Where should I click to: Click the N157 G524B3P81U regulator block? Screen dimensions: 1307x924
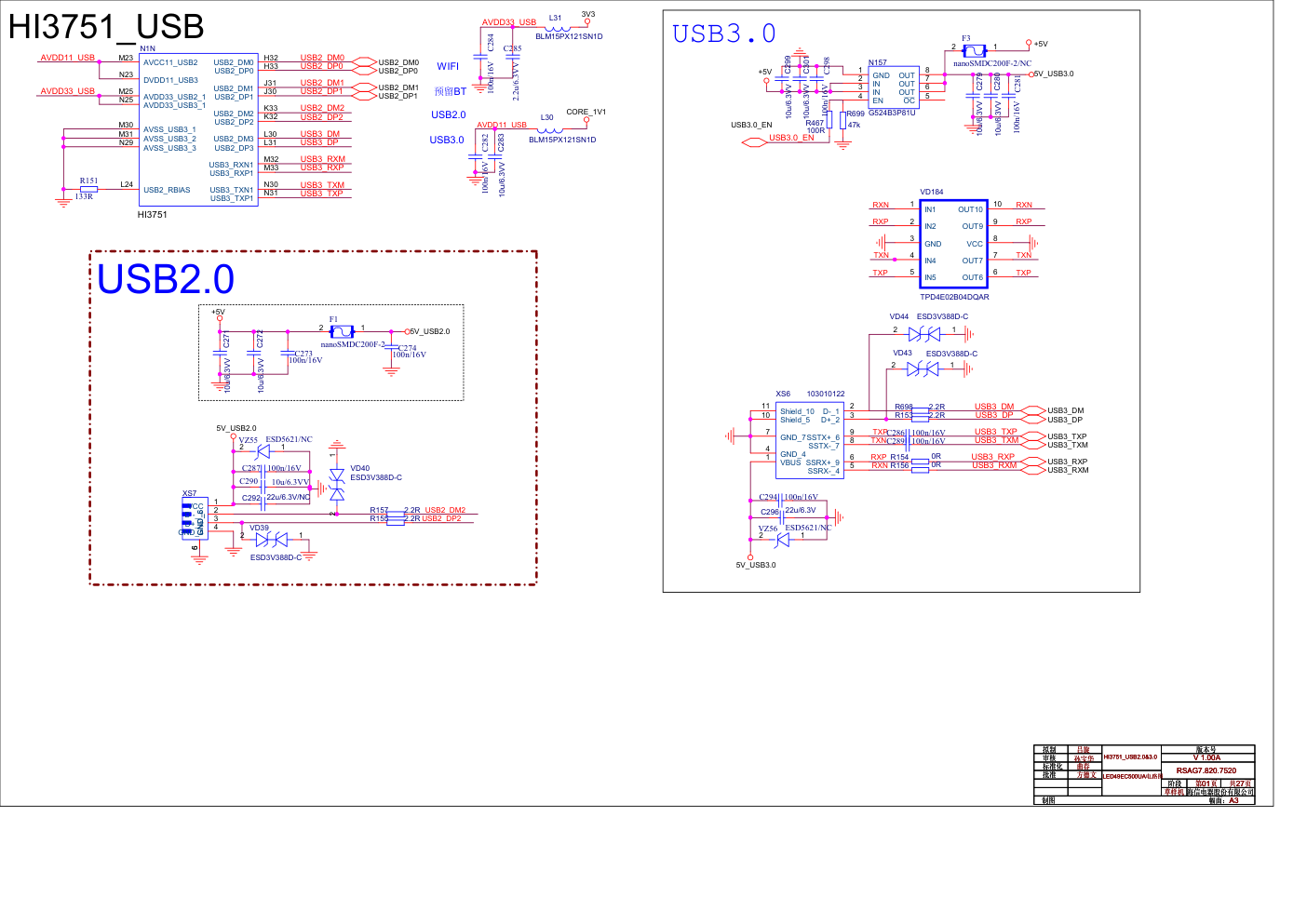click(893, 87)
